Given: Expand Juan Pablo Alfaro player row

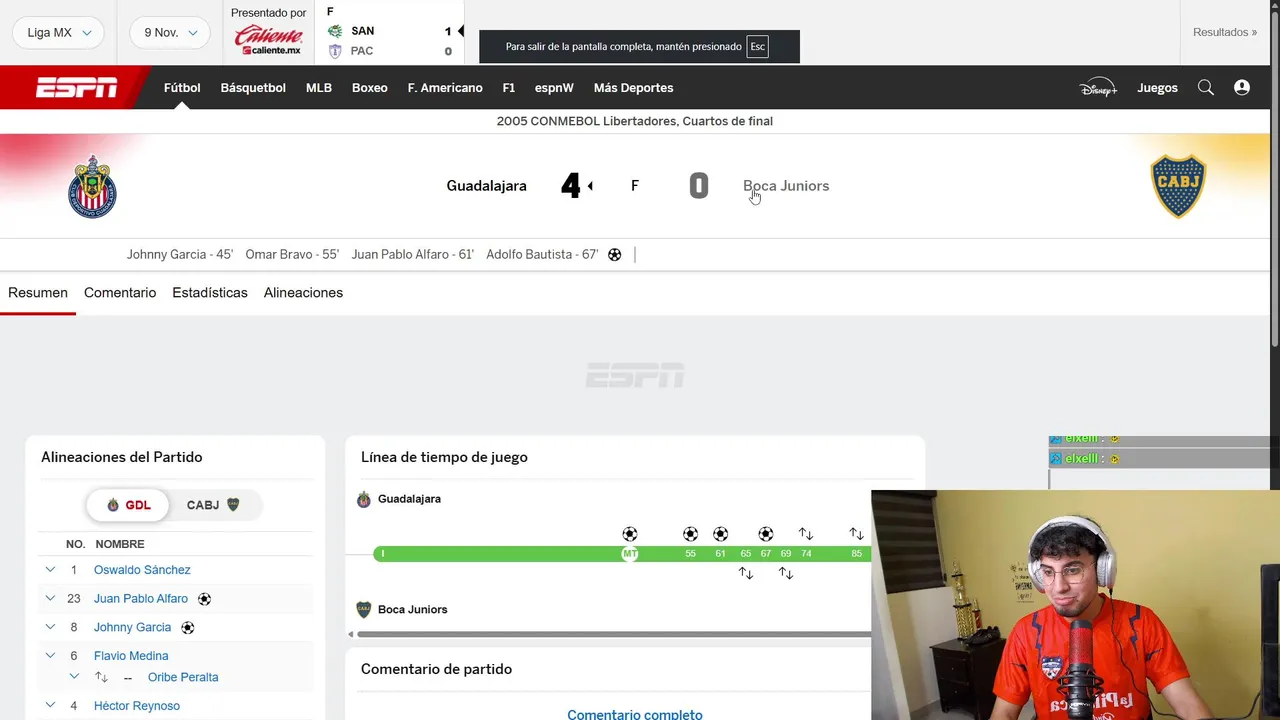Looking at the screenshot, I should pos(50,599).
